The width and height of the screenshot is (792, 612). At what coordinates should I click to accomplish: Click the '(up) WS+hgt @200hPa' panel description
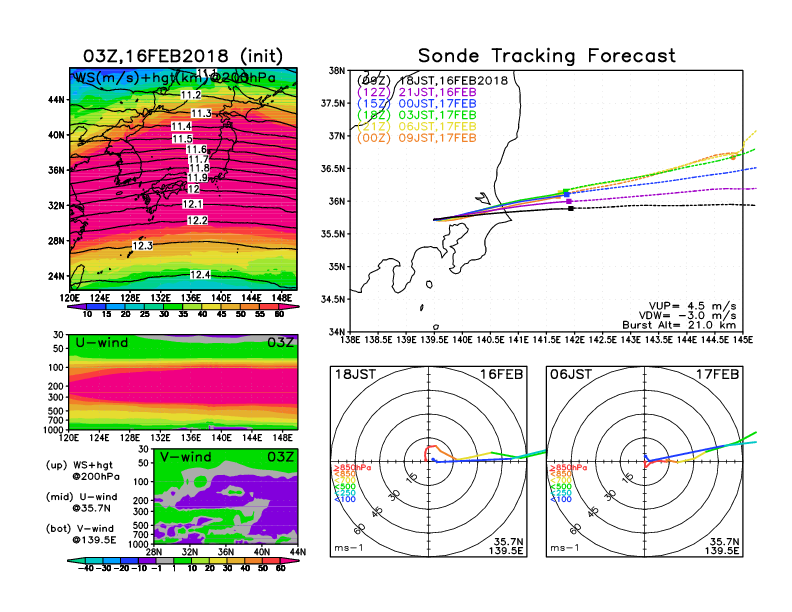[x=83, y=471]
